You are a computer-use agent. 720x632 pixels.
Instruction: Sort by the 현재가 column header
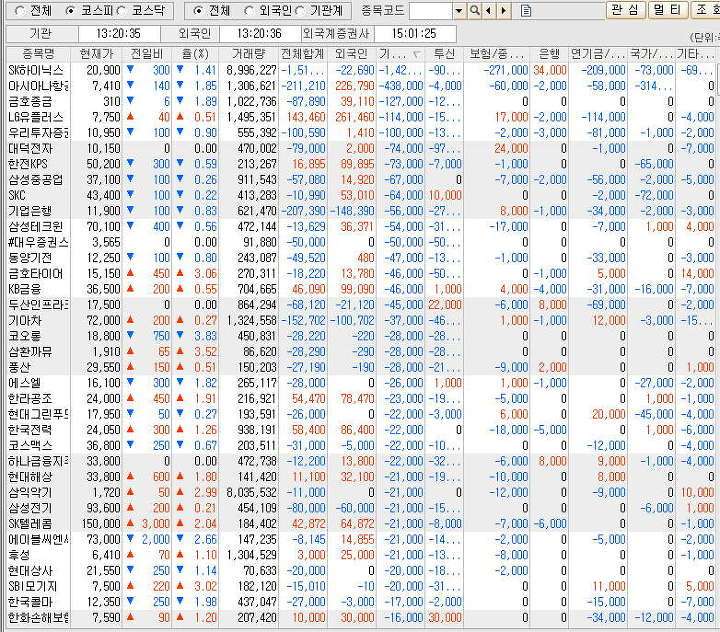(x=96, y=54)
